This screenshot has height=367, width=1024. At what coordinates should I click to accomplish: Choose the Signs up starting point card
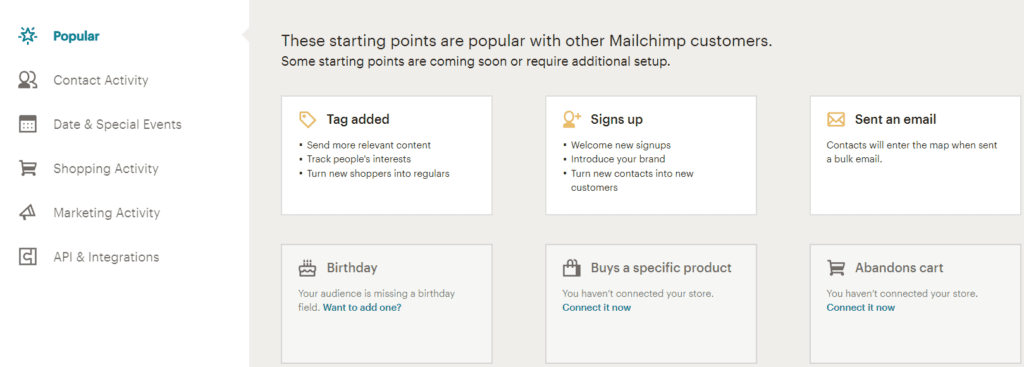[651, 155]
